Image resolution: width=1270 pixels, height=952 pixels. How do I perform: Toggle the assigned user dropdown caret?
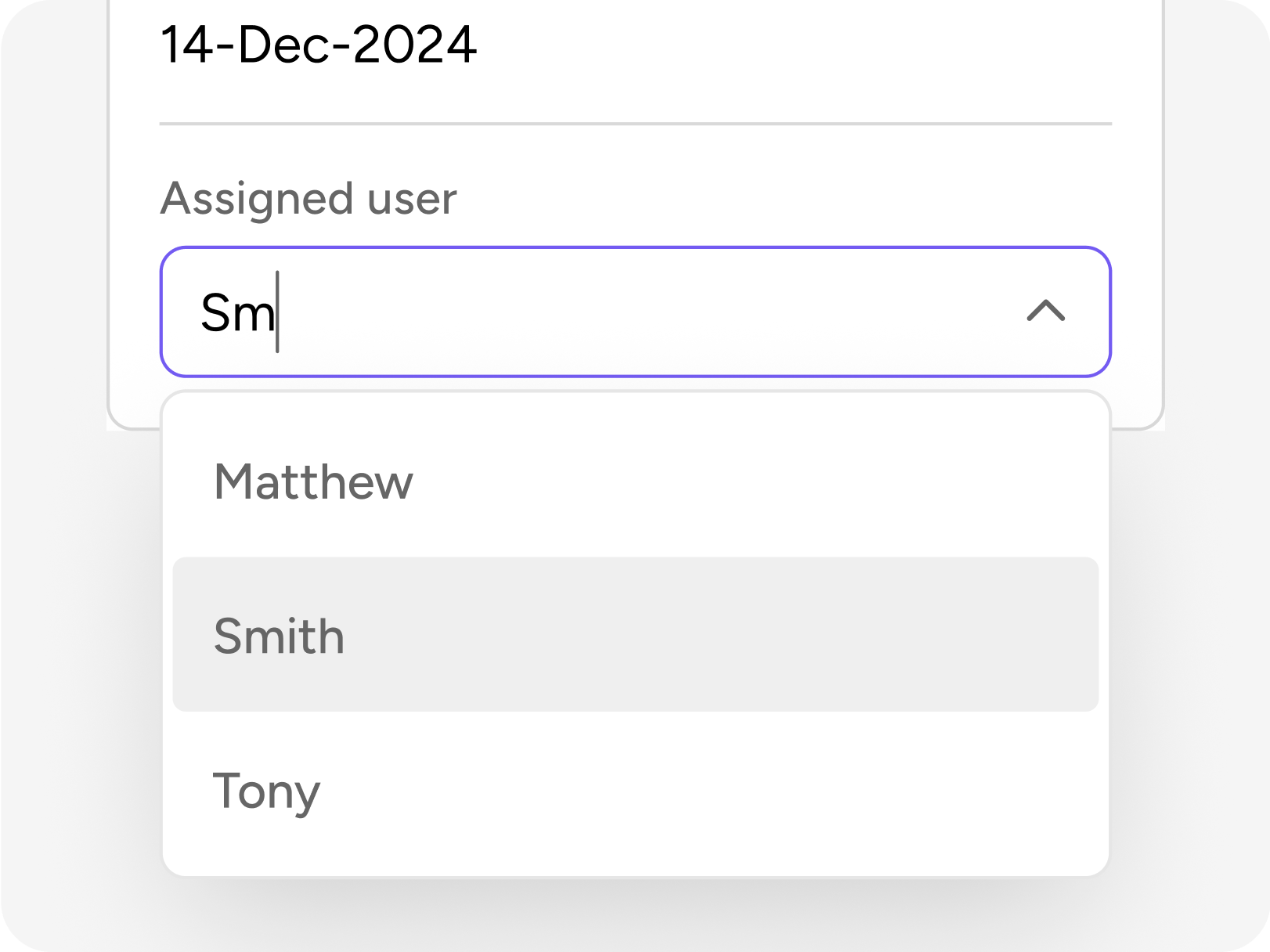(1045, 312)
